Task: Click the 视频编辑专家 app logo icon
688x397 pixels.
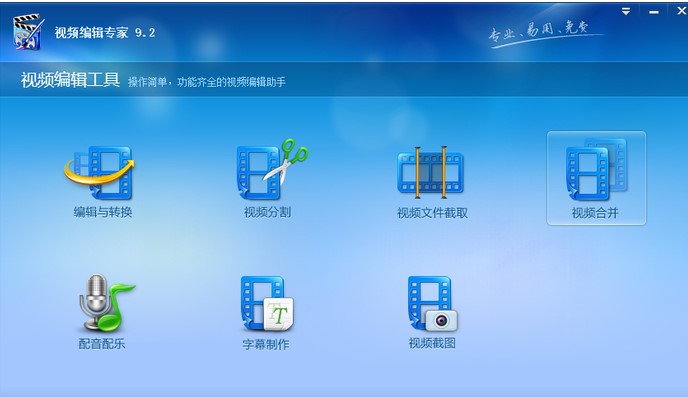Action: point(28,32)
